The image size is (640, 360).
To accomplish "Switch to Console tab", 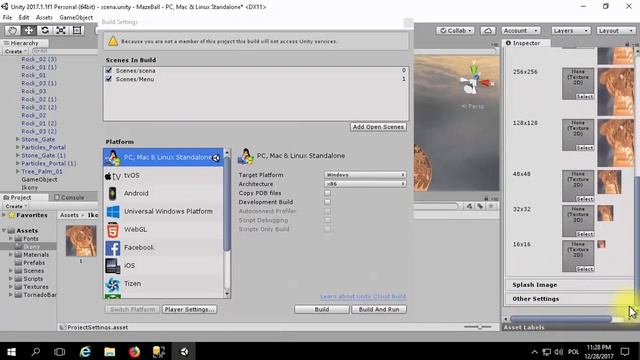I will pos(69,198).
